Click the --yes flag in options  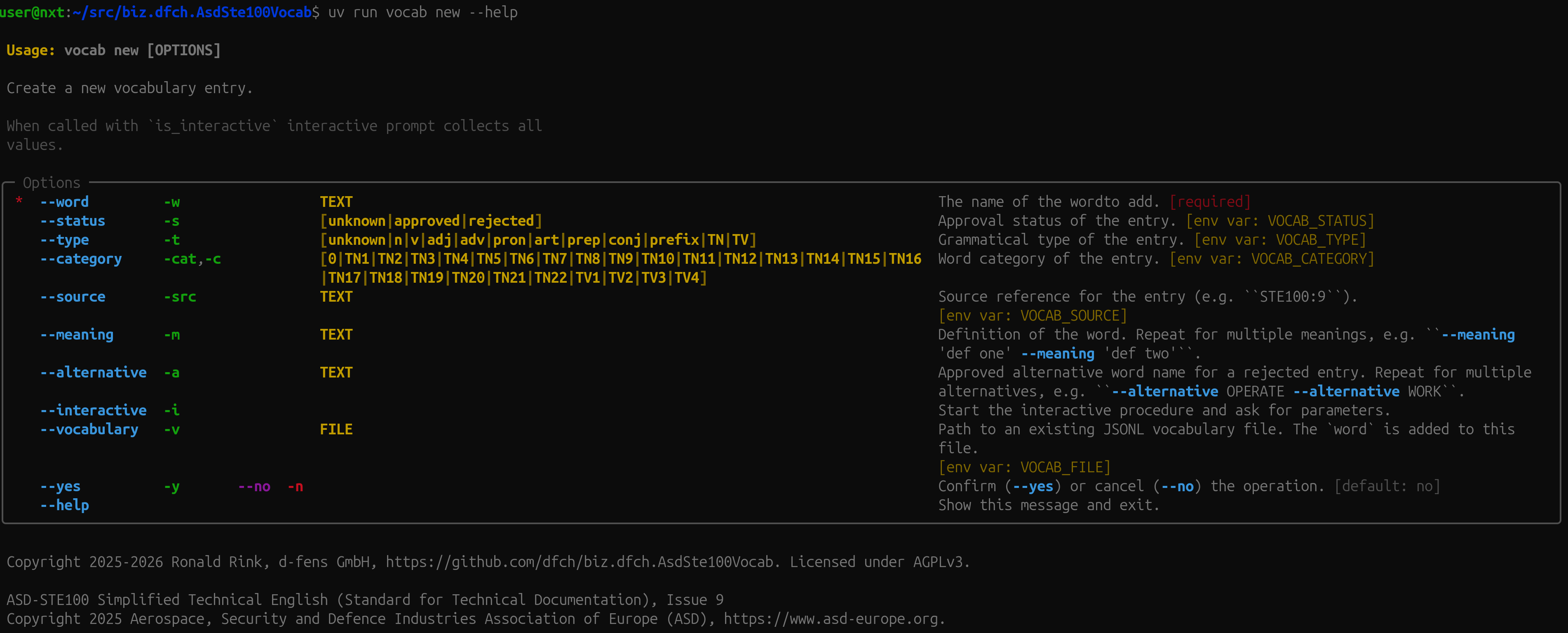click(60, 486)
